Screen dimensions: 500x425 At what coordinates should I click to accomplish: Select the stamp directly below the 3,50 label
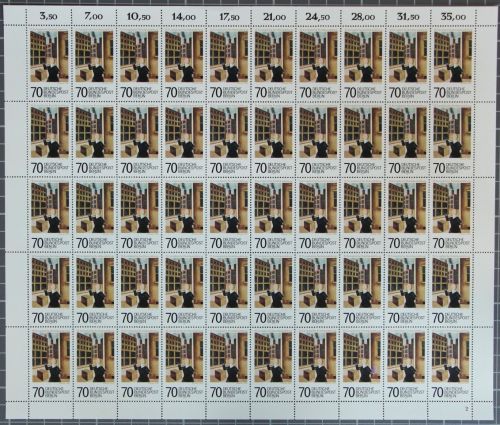coord(49,64)
